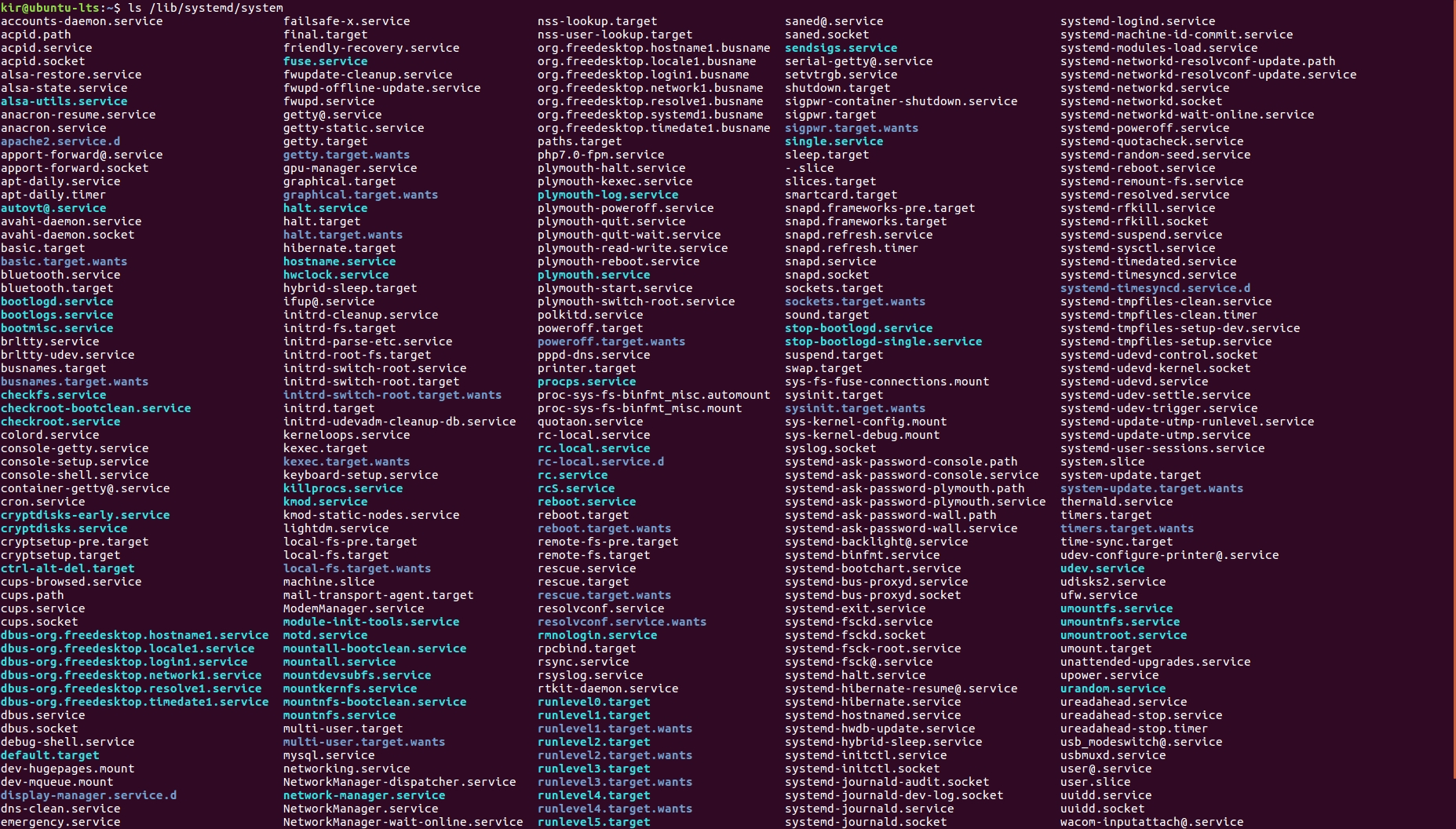The width and height of the screenshot is (1456, 829).
Task: Select emergency.service at the bottom
Action: pos(60,822)
